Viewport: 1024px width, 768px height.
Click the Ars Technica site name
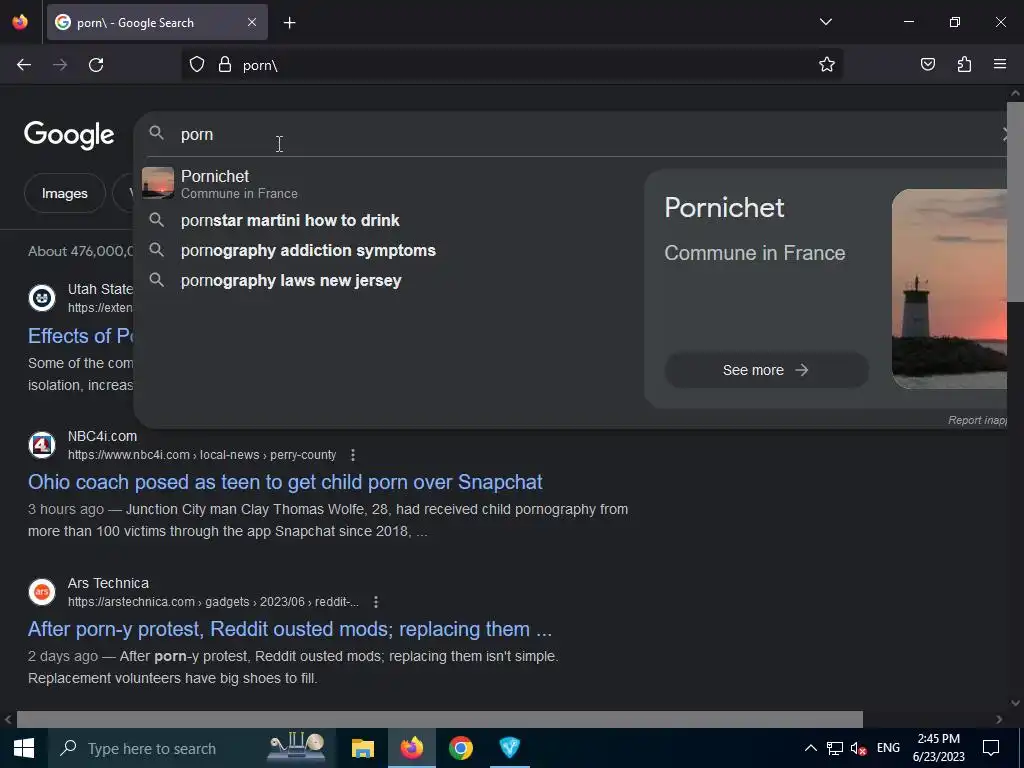click(x=108, y=583)
